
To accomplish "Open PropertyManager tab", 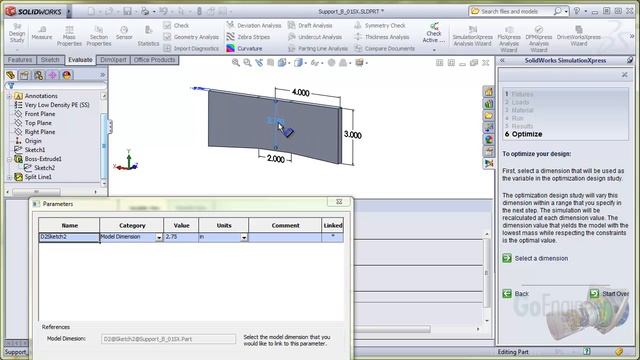I will coord(24,75).
